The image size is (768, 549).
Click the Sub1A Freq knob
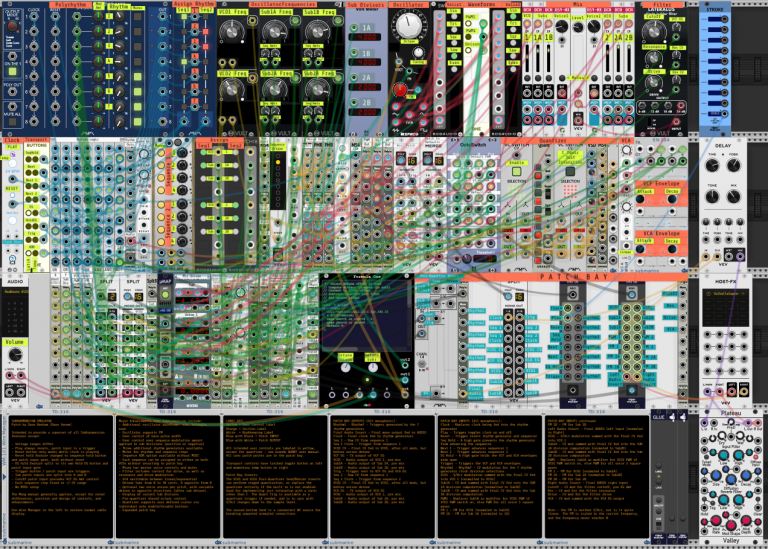tap(273, 31)
